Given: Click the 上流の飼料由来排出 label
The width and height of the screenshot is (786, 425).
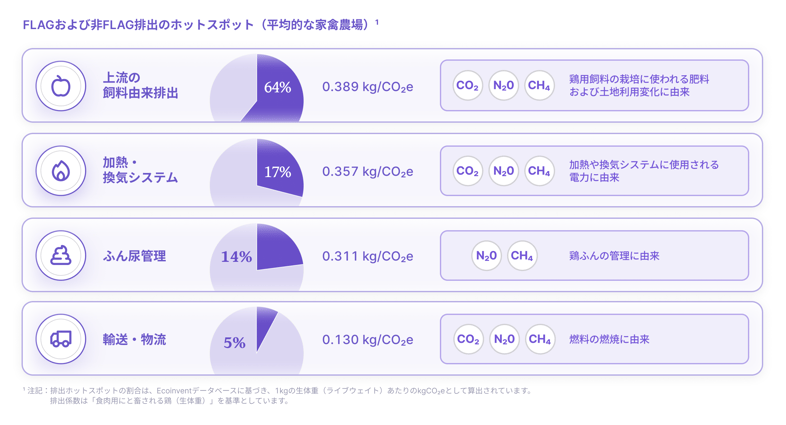Looking at the screenshot, I should (140, 86).
